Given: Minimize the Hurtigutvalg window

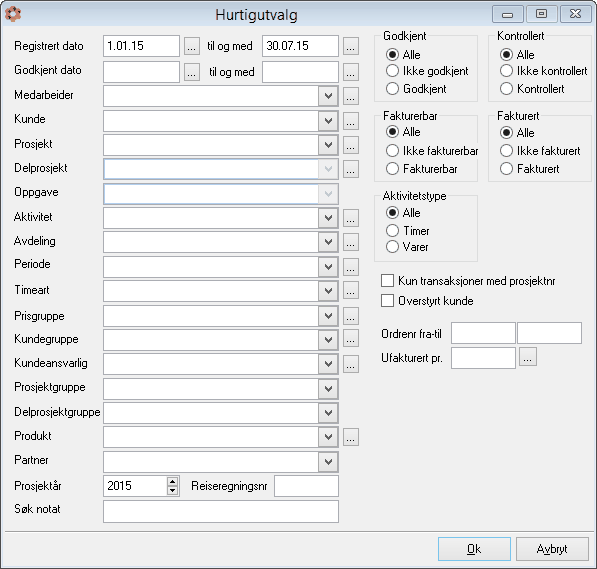Looking at the screenshot, I should click(x=508, y=14).
